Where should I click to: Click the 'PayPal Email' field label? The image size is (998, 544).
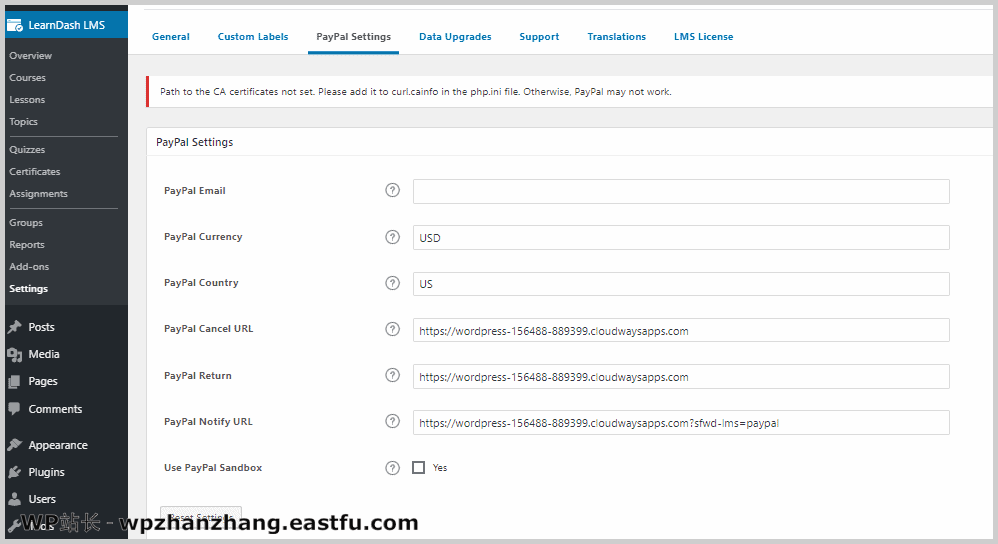pyautogui.click(x=195, y=191)
